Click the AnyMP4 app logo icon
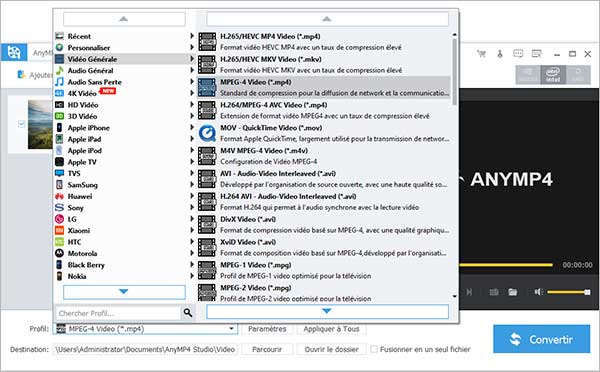This screenshot has width=600, height=372. coord(14,52)
